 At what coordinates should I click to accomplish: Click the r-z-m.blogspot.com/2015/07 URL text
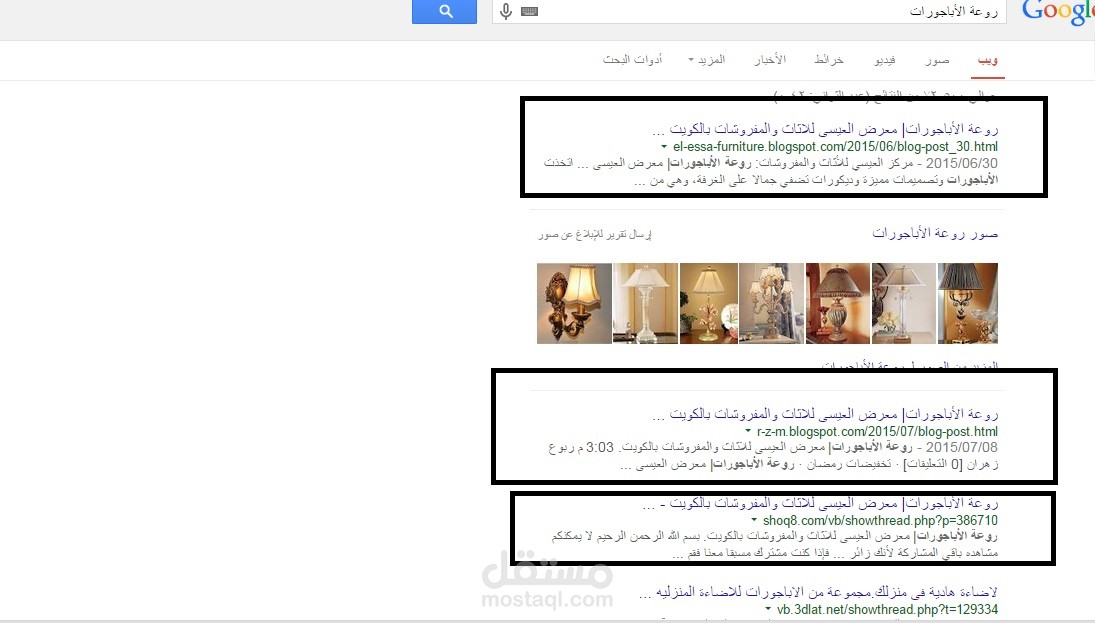coord(877,432)
